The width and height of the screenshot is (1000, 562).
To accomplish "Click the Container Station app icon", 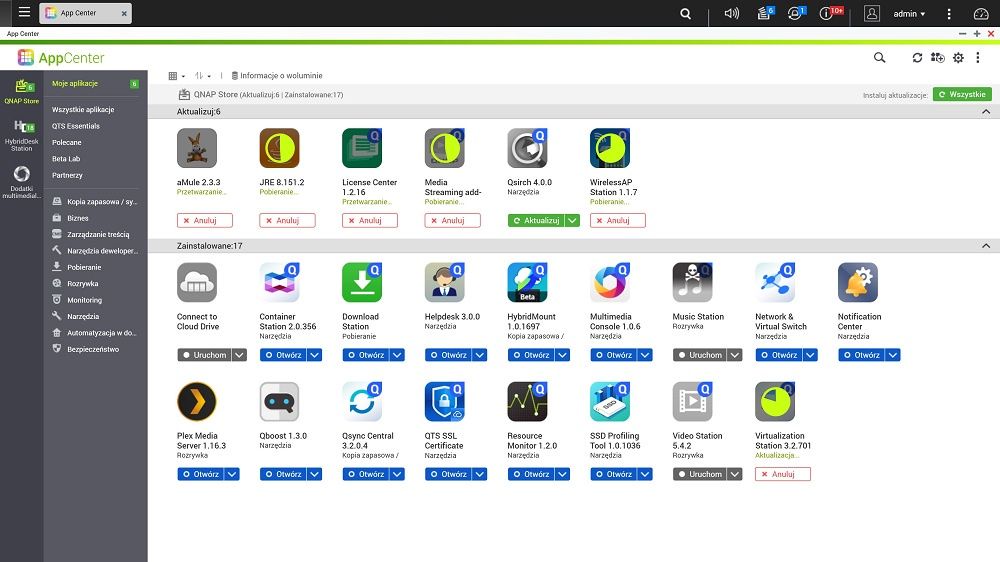I will click(279, 283).
